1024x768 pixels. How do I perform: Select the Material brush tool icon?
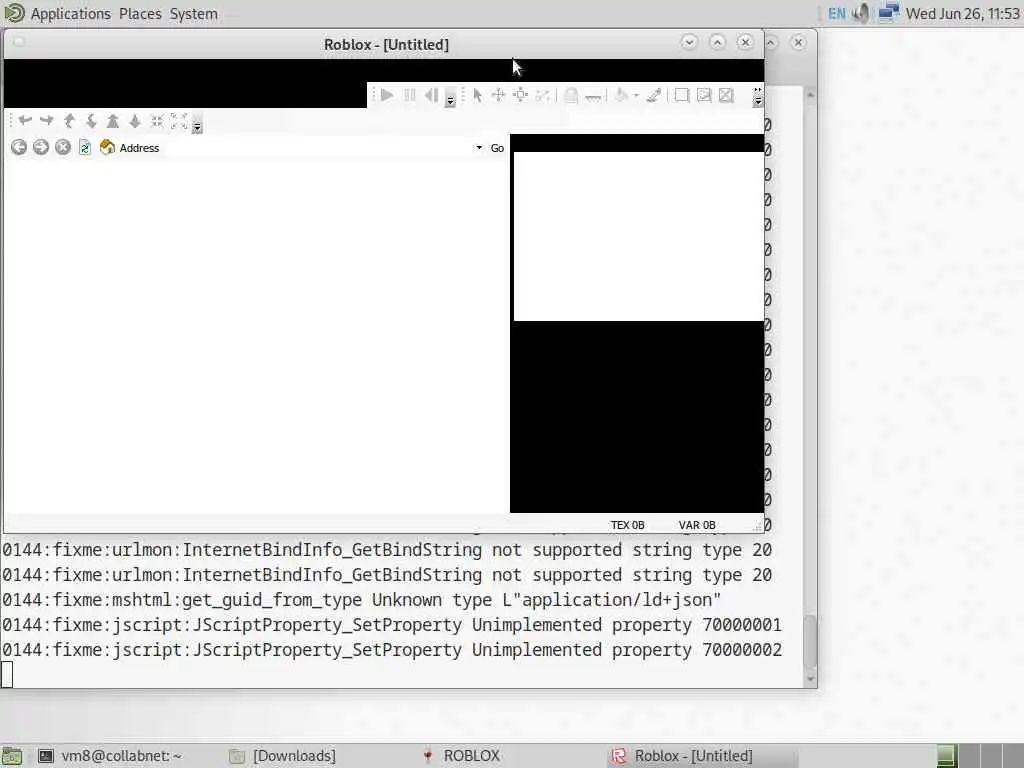pyautogui.click(x=654, y=95)
